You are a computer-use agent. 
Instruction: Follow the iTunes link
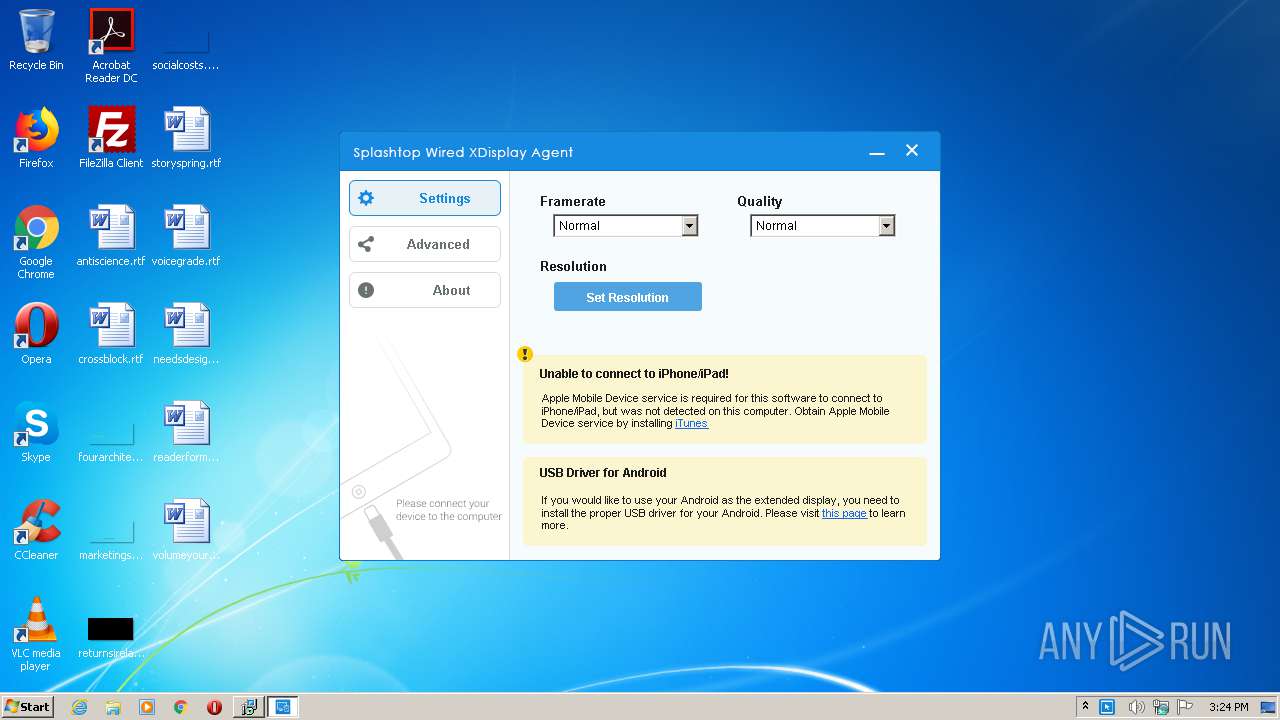[691, 423]
